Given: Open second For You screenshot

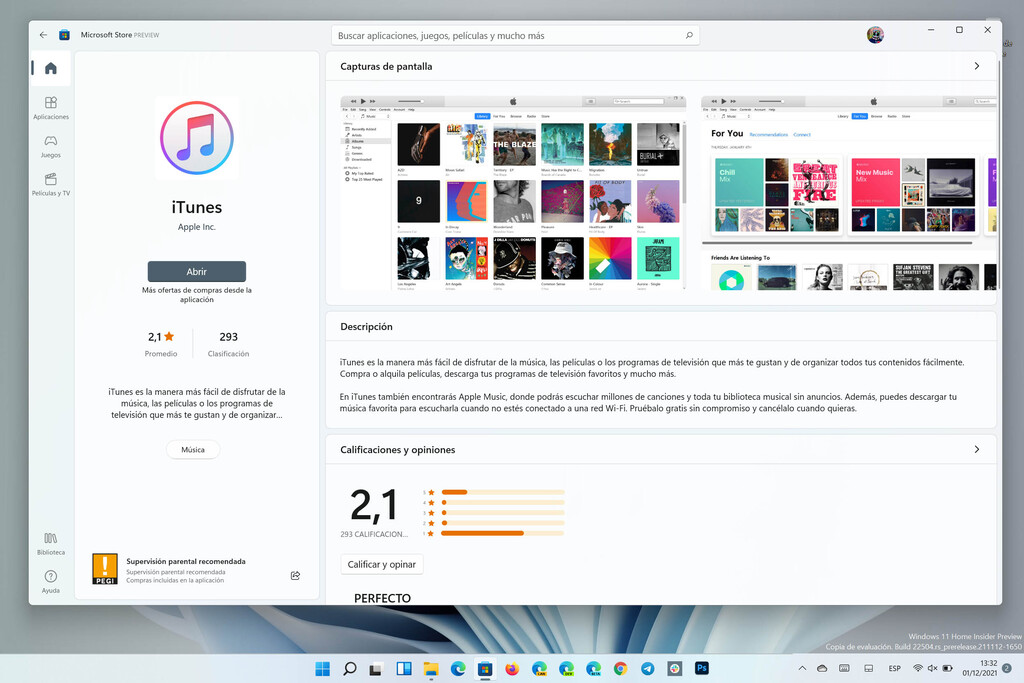Looking at the screenshot, I should 848,193.
